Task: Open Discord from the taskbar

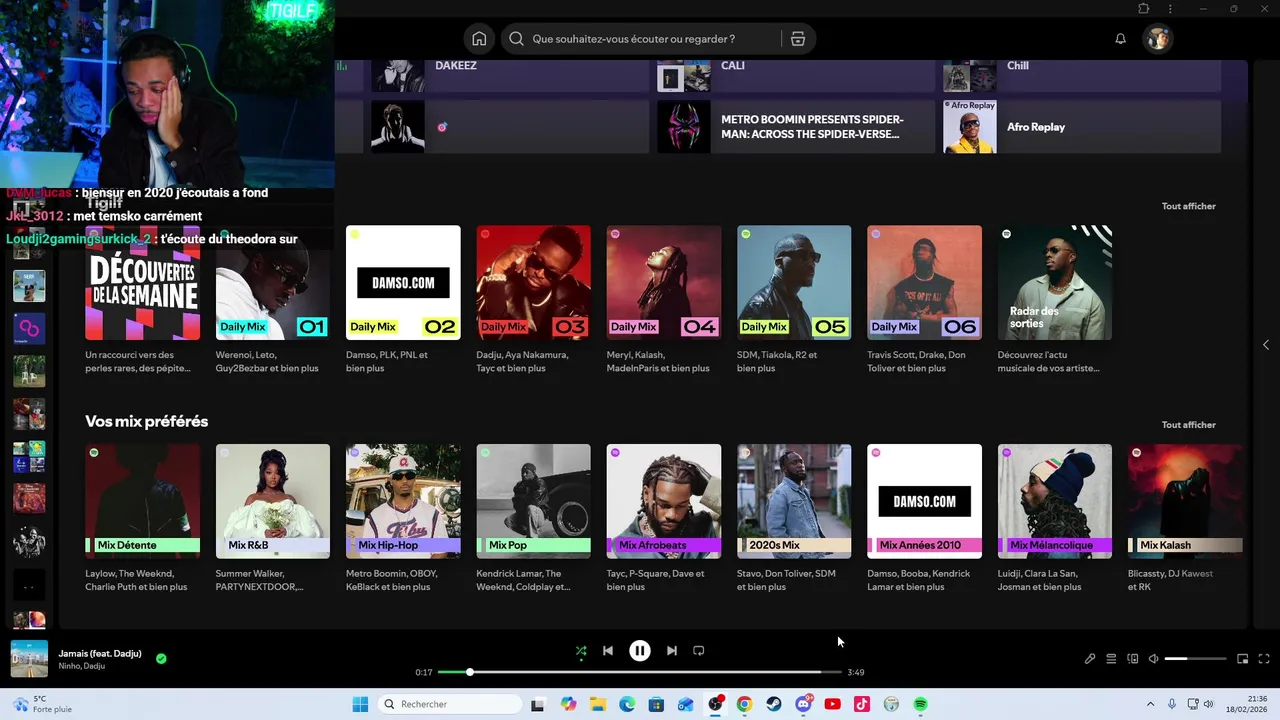Action: [x=803, y=704]
